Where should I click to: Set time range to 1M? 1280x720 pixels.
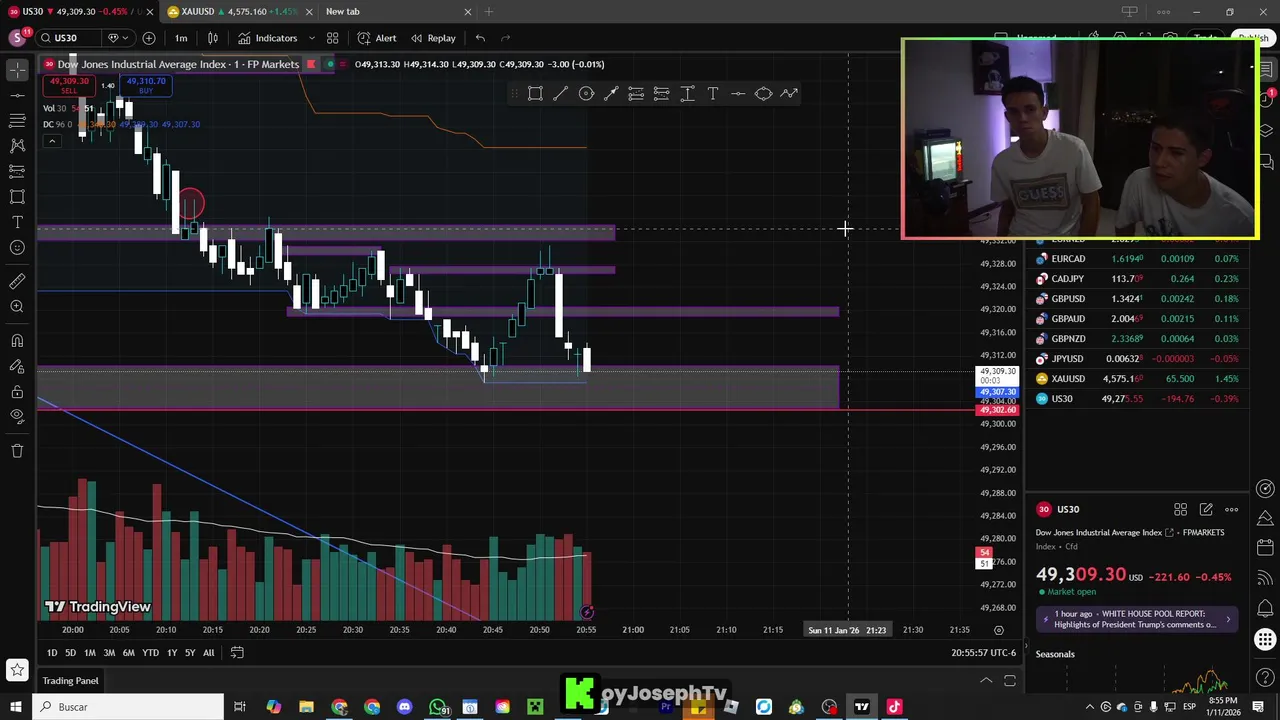[x=90, y=653]
